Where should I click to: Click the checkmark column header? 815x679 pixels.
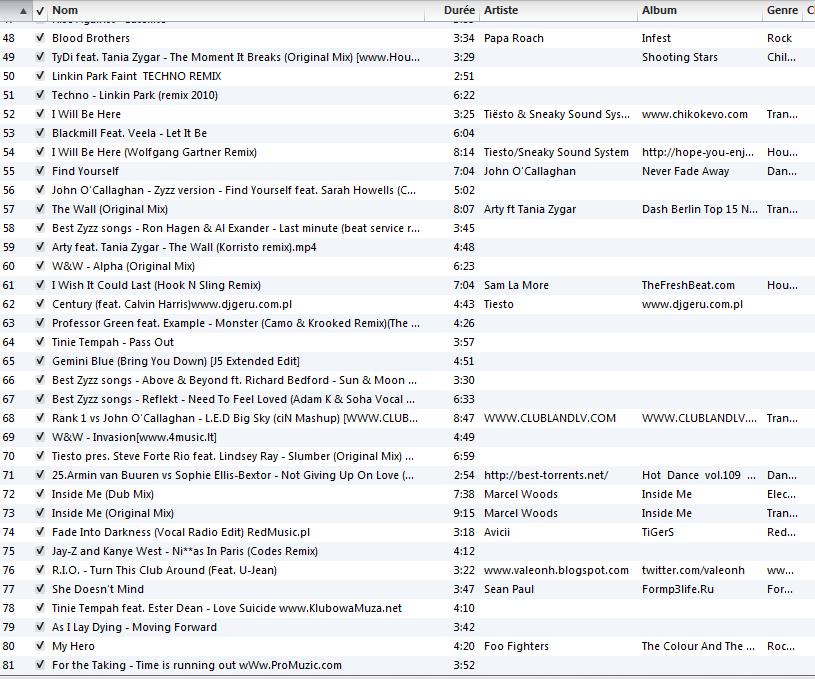(40, 10)
